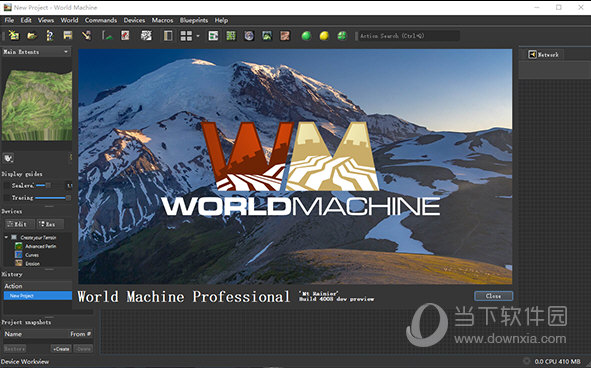Click the red document toolbar icon
The image size is (591, 368).
(x=125, y=35)
